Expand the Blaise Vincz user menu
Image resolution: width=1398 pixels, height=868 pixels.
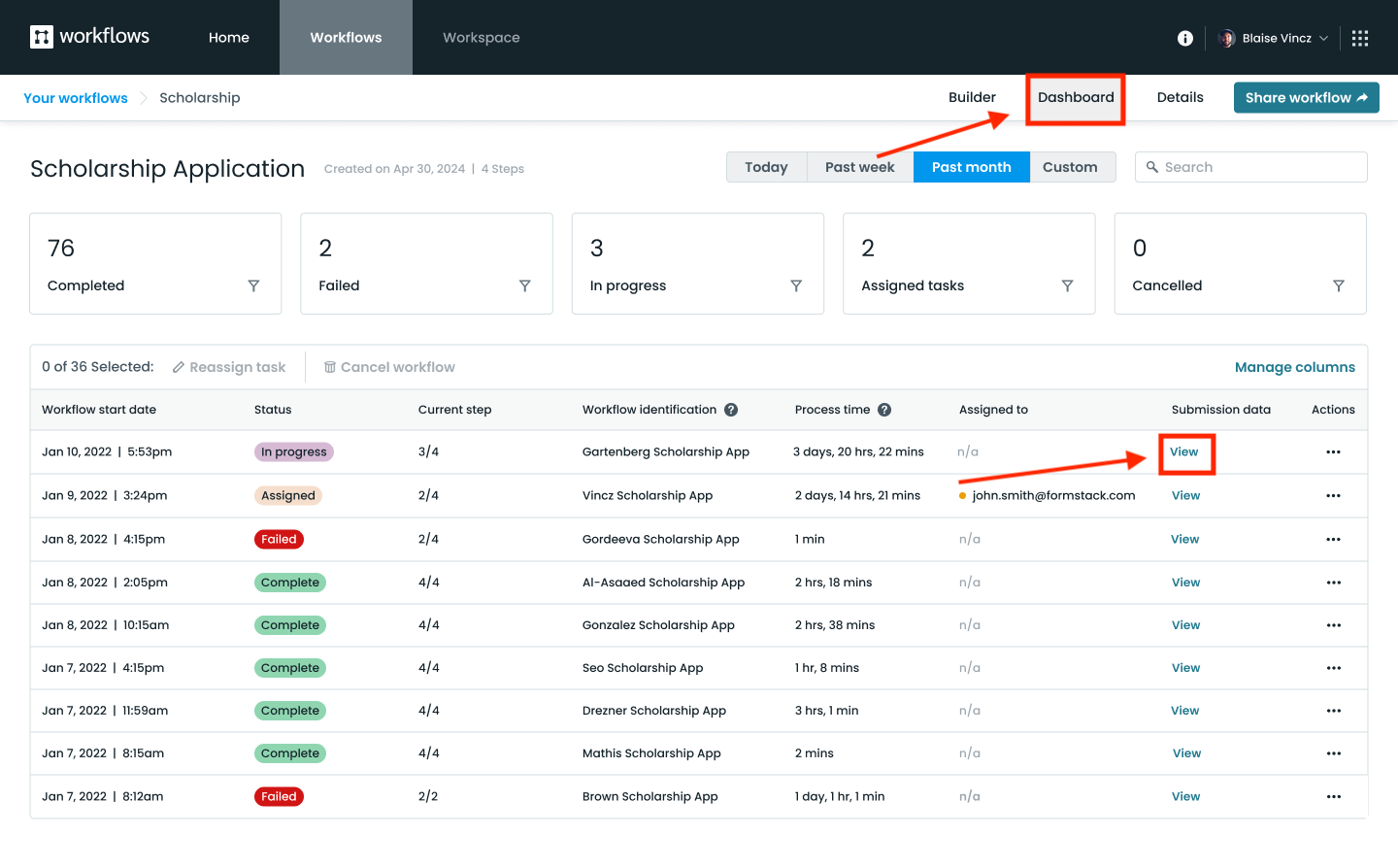[x=1276, y=38]
